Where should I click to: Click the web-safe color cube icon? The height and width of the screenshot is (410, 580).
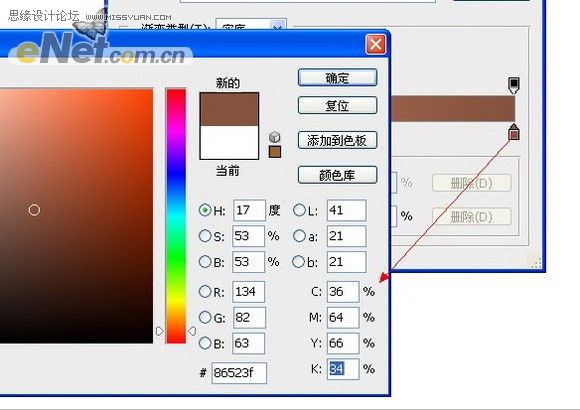click(274, 137)
